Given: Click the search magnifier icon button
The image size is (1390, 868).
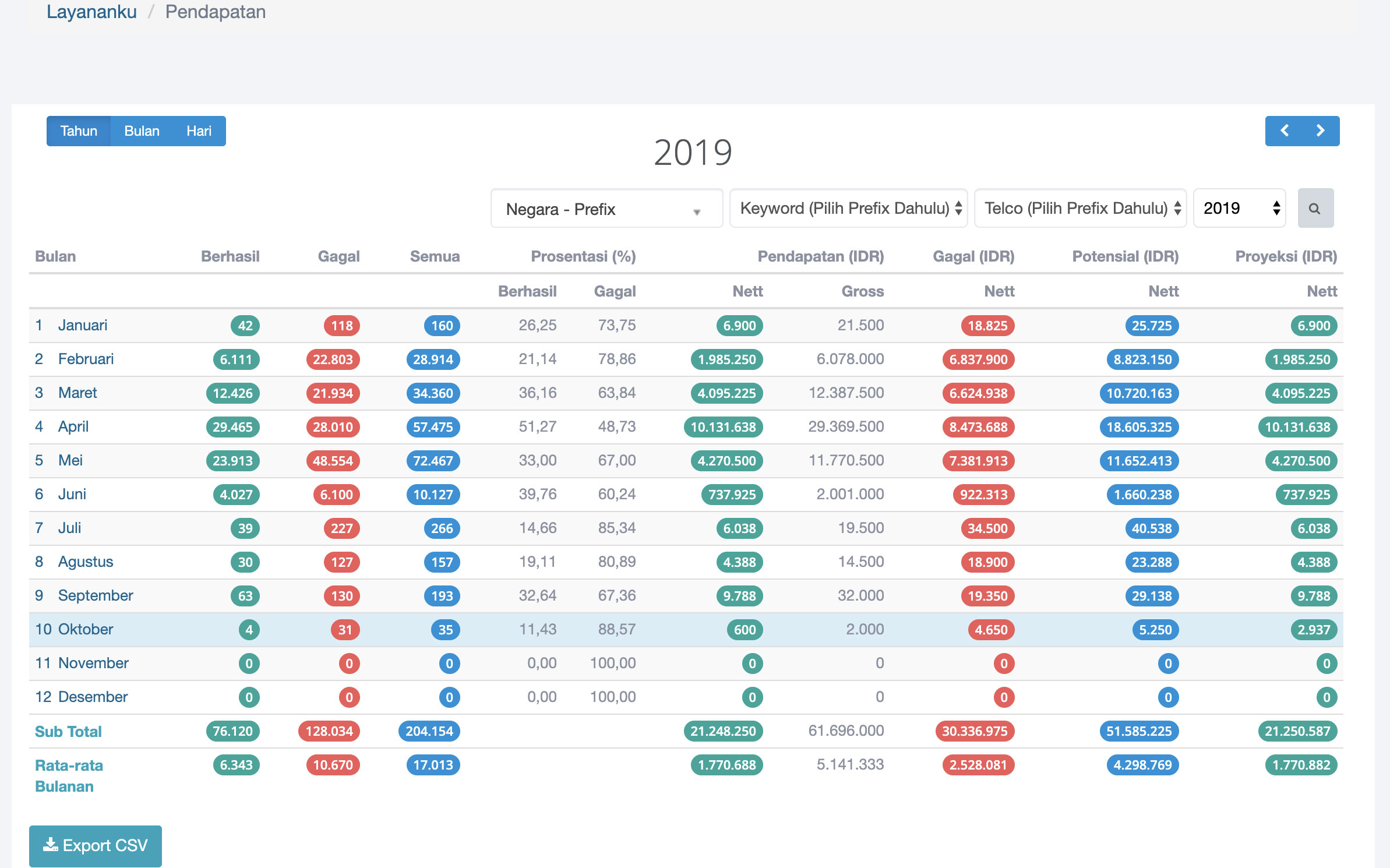Looking at the screenshot, I should coord(1315,208).
